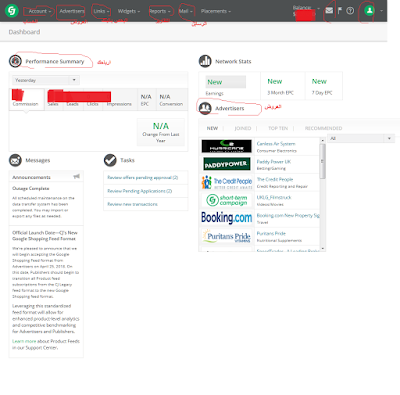The height and width of the screenshot is (395, 400).
Task: Open The Credit People advertiser link
Action: click(x=275, y=179)
